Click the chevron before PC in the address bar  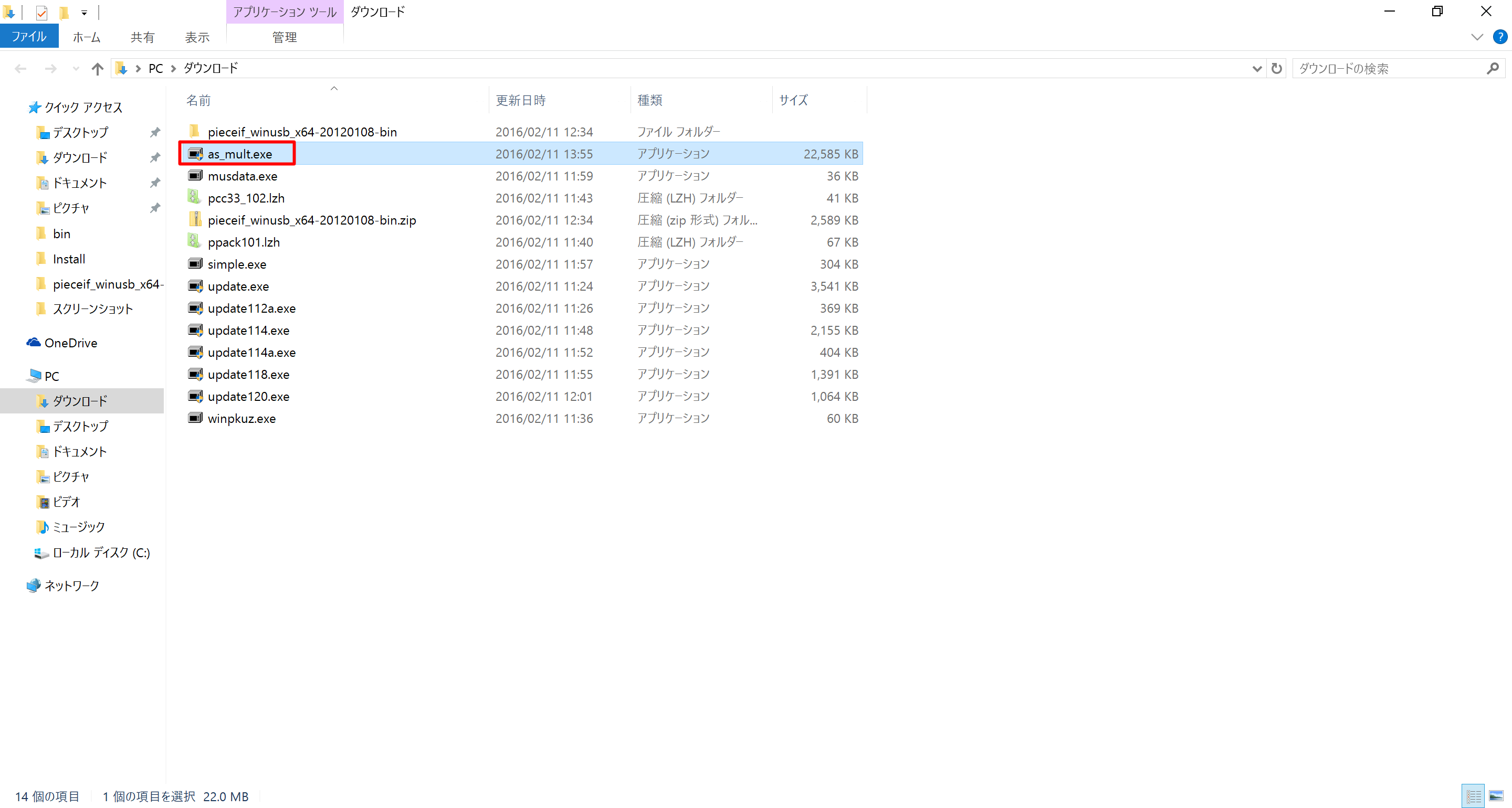[138, 69]
